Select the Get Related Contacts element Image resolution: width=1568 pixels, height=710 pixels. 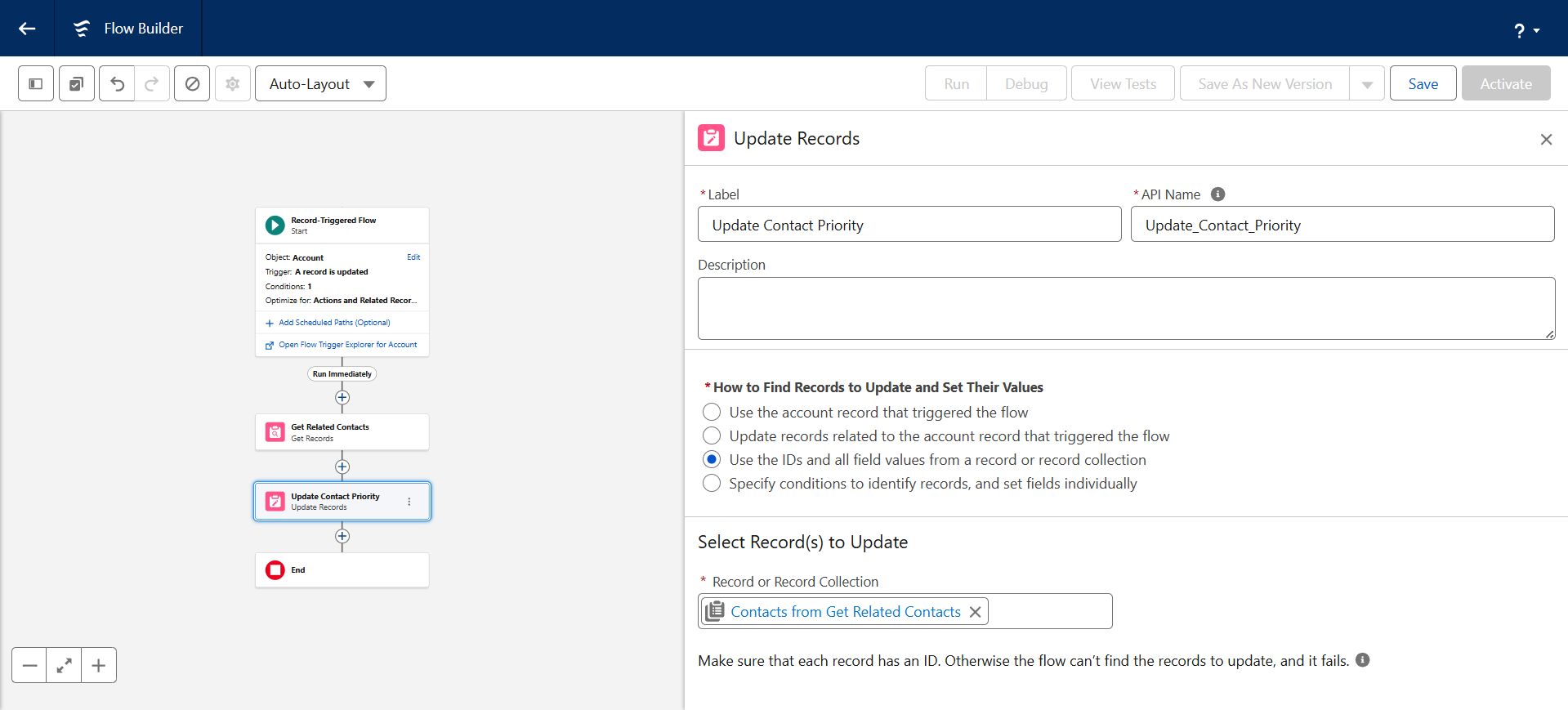[342, 432]
